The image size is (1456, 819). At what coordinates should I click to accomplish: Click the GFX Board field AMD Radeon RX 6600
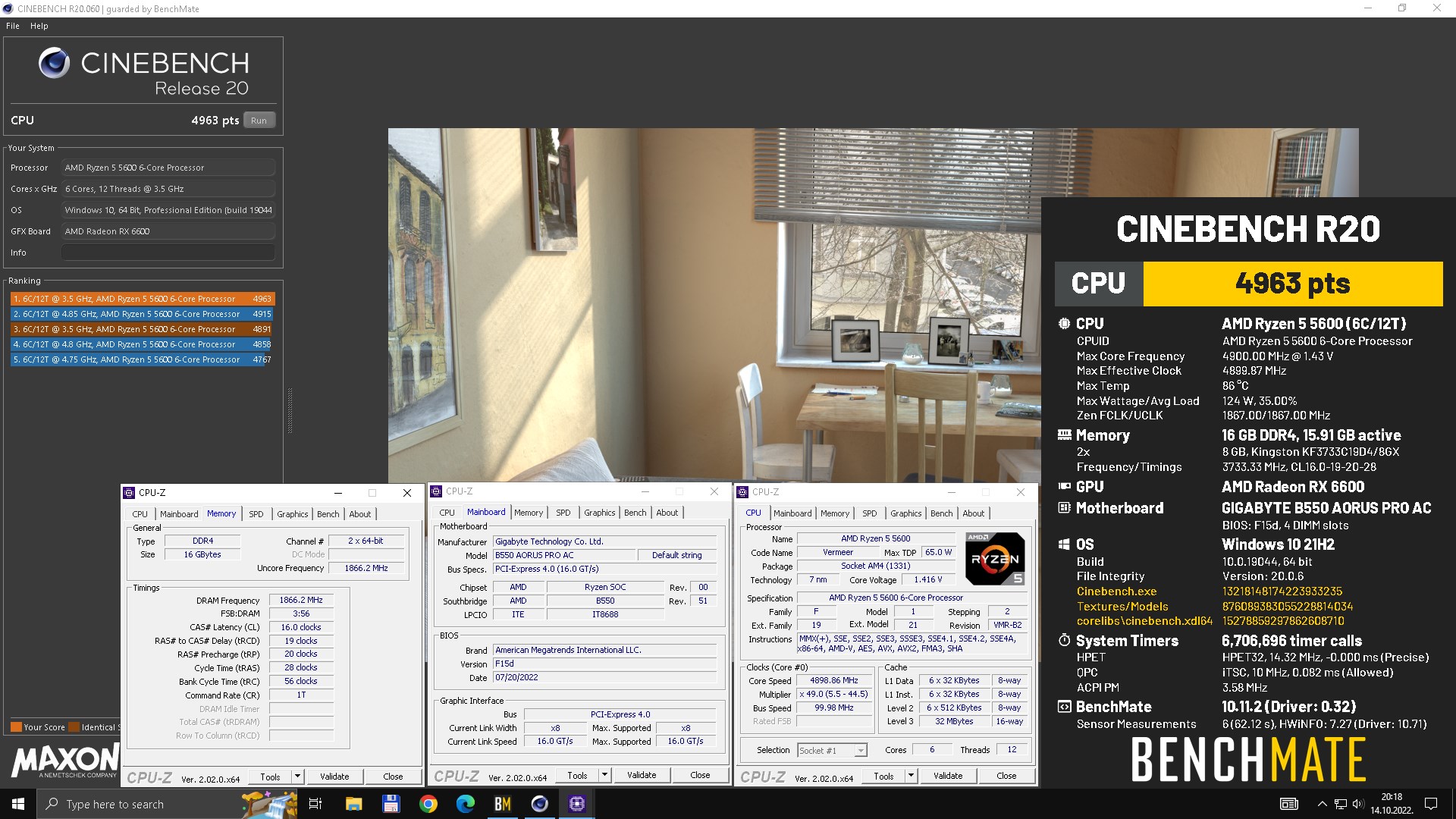click(x=168, y=231)
